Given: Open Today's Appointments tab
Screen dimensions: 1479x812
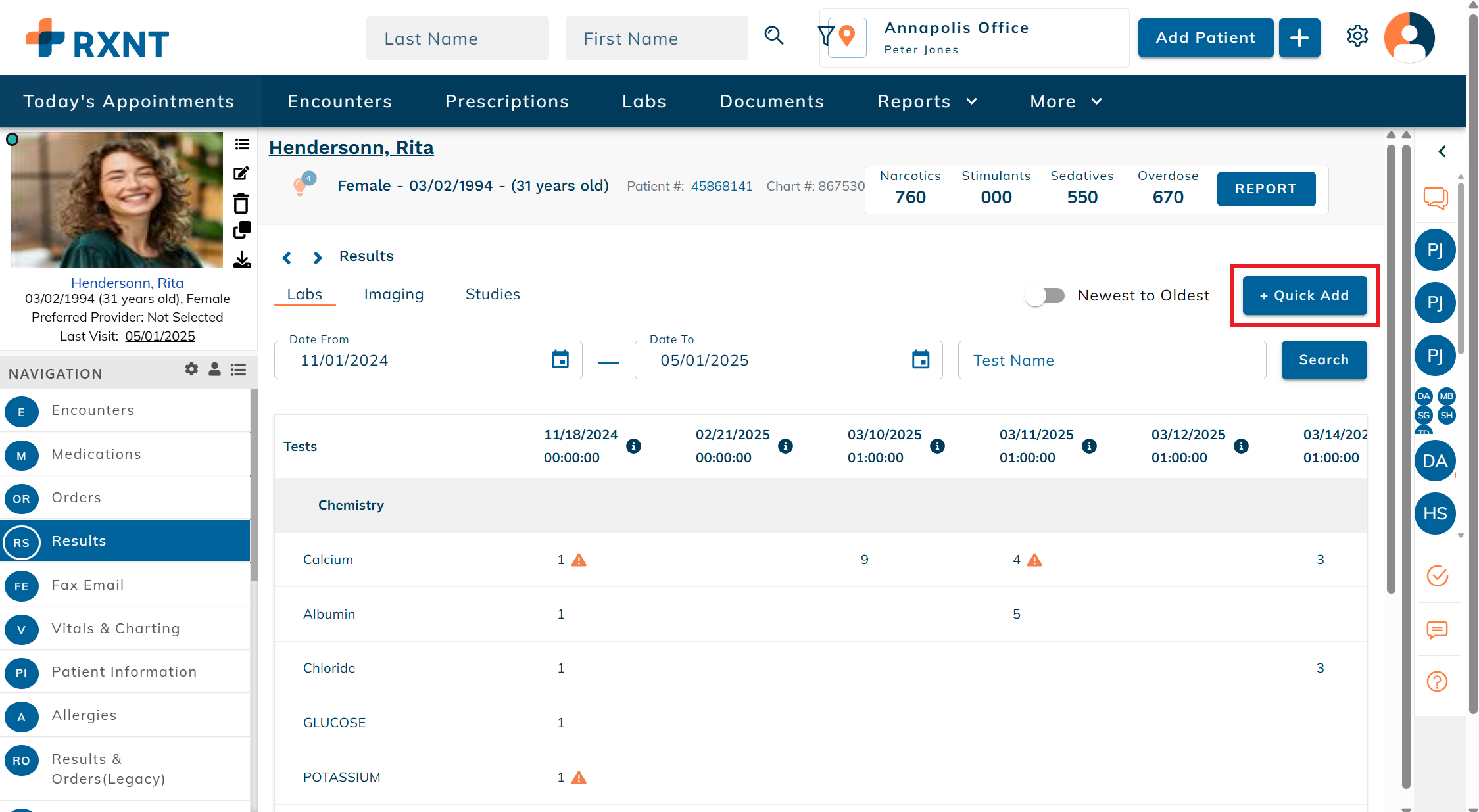Looking at the screenshot, I should (129, 101).
